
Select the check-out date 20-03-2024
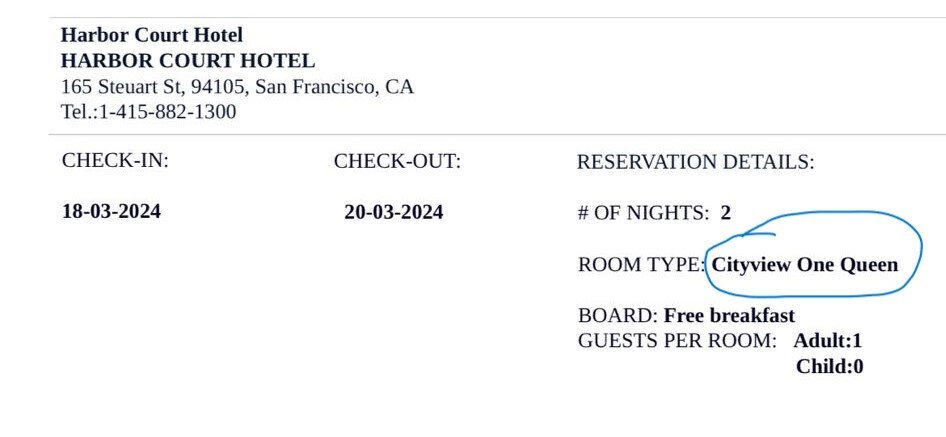[x=393, y=212]
